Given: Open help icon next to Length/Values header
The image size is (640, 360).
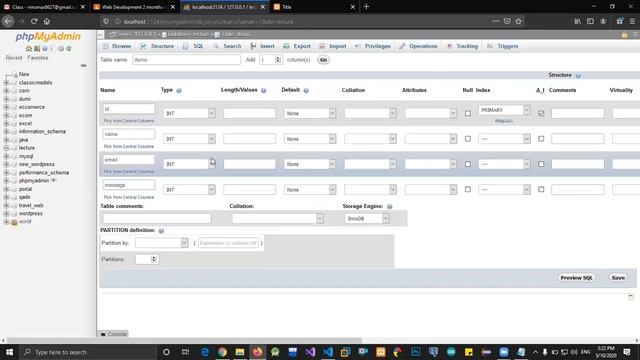Looking at the screenshot, I should [x=264, y=90].
